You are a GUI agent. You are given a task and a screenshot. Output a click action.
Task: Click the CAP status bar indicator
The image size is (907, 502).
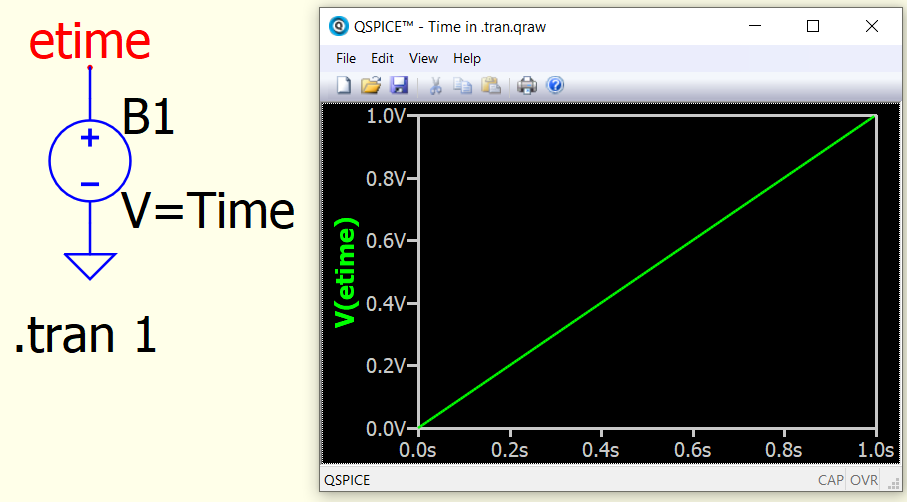click(x=831, y=480)
